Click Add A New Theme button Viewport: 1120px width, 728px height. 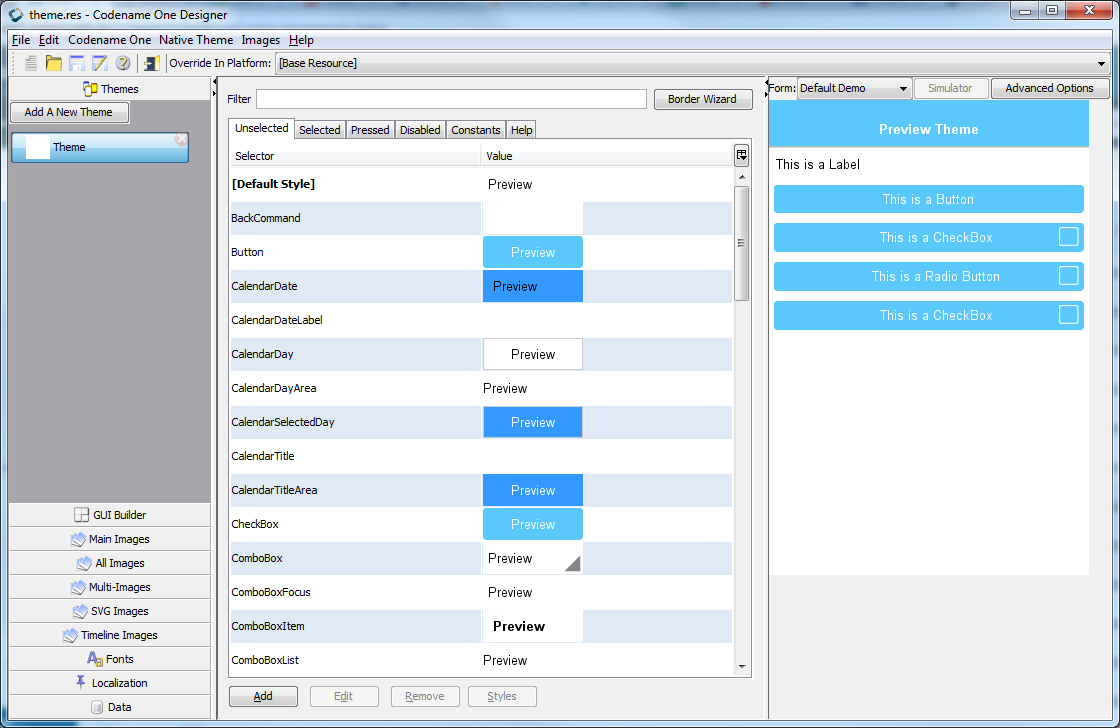[x=69, y=112]
